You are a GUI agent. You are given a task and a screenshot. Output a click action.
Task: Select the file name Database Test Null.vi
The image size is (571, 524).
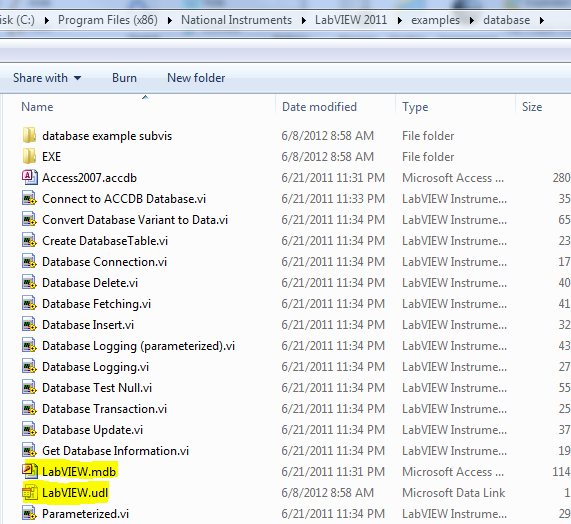tap(97, 388)
